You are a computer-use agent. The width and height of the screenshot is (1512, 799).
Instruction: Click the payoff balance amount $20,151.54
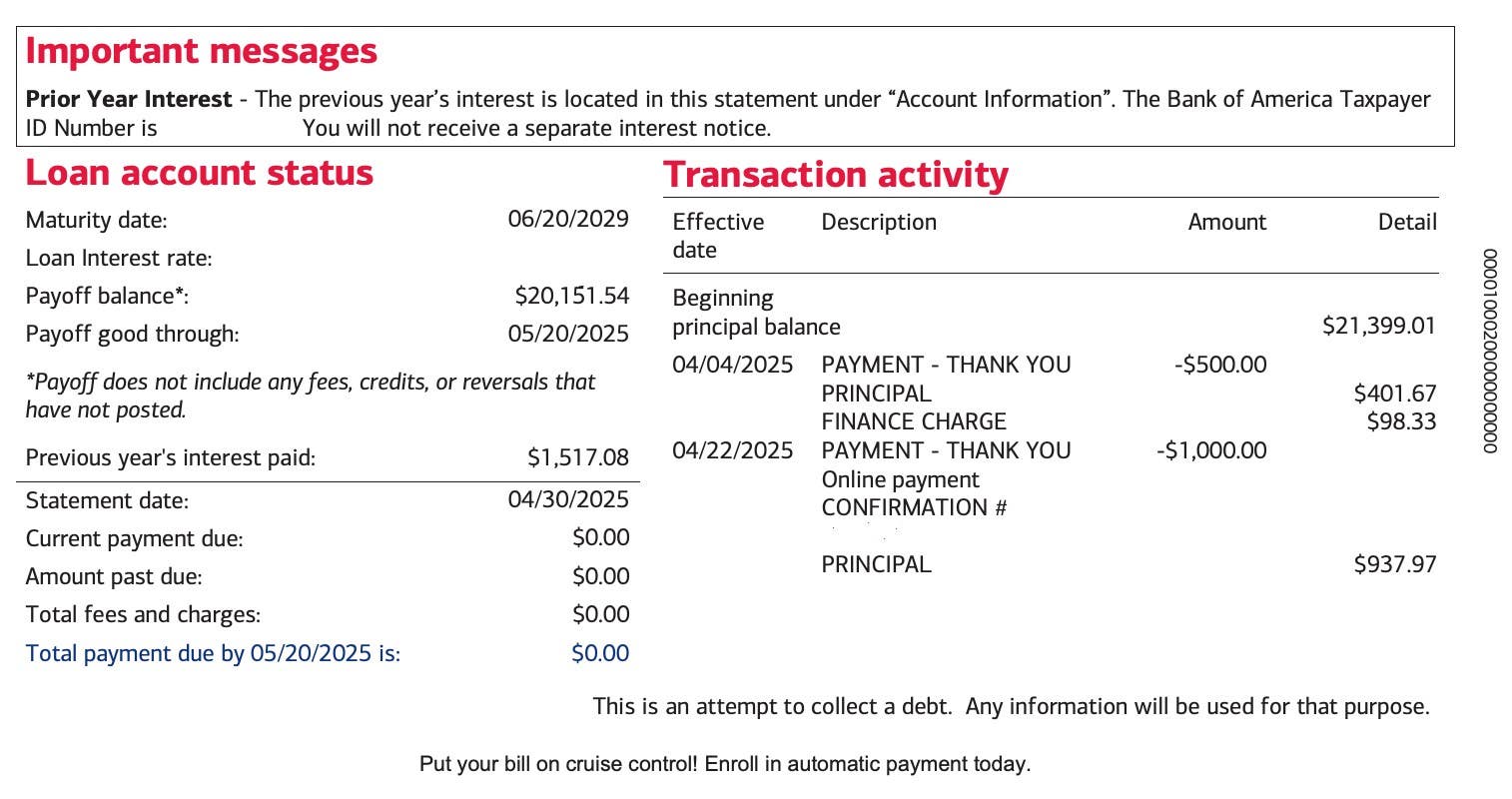coord(571,296)
